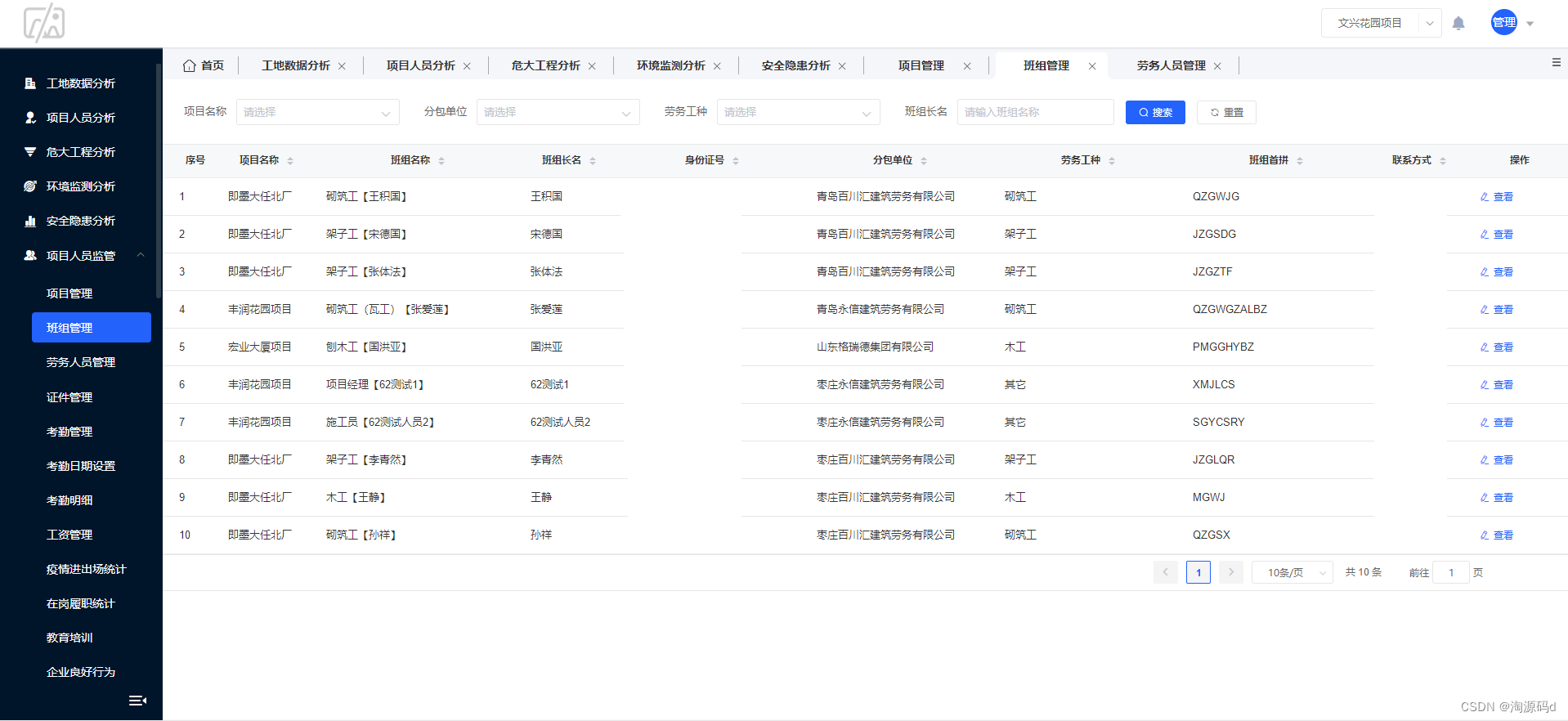
Task: Expand the user menu caret beside avatar
Action: click(x=1530, y=24)
